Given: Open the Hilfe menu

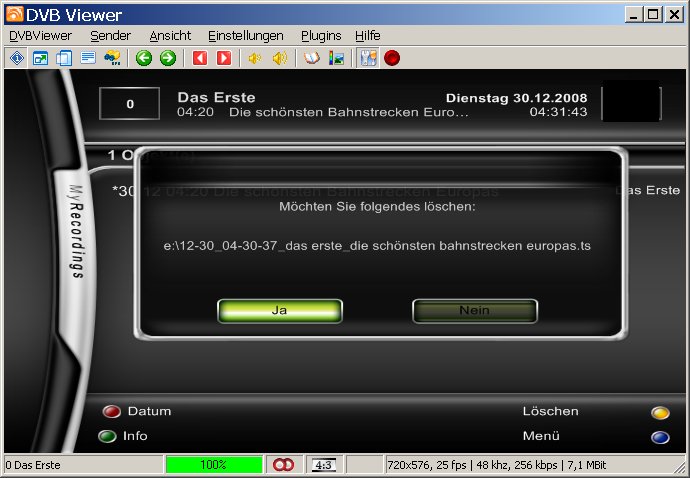Looking at the screenshot, I should tap(368, 36).
